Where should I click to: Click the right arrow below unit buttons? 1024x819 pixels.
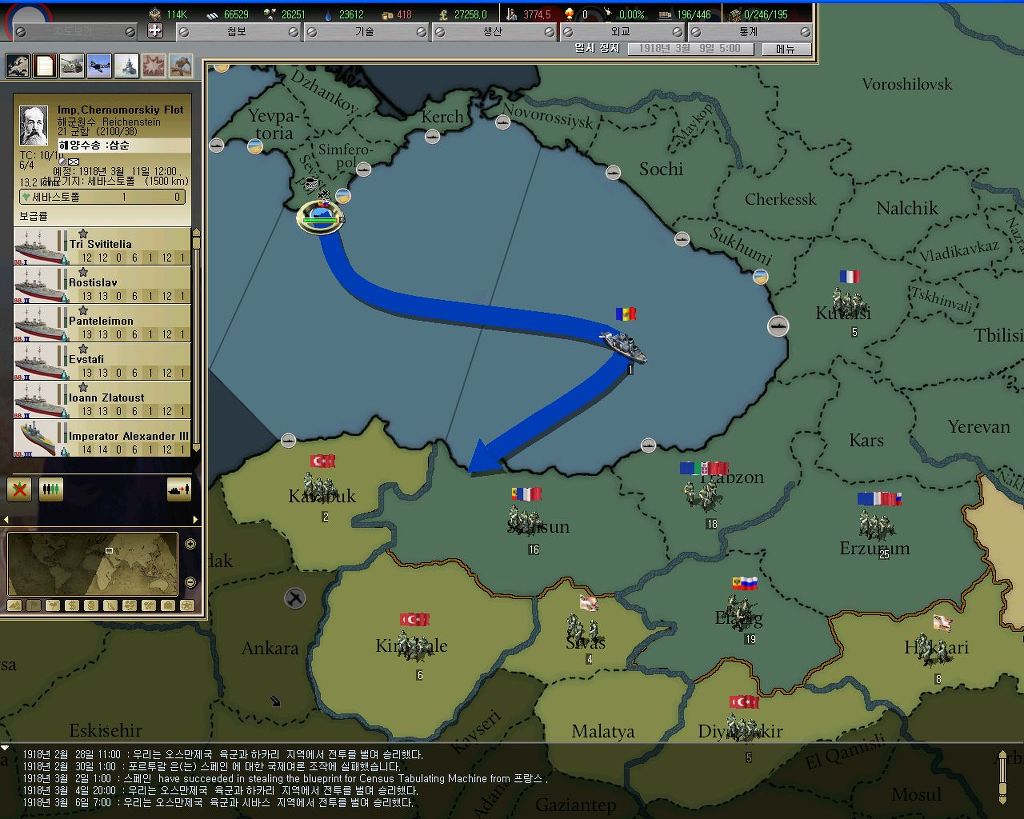coord(195,519)
